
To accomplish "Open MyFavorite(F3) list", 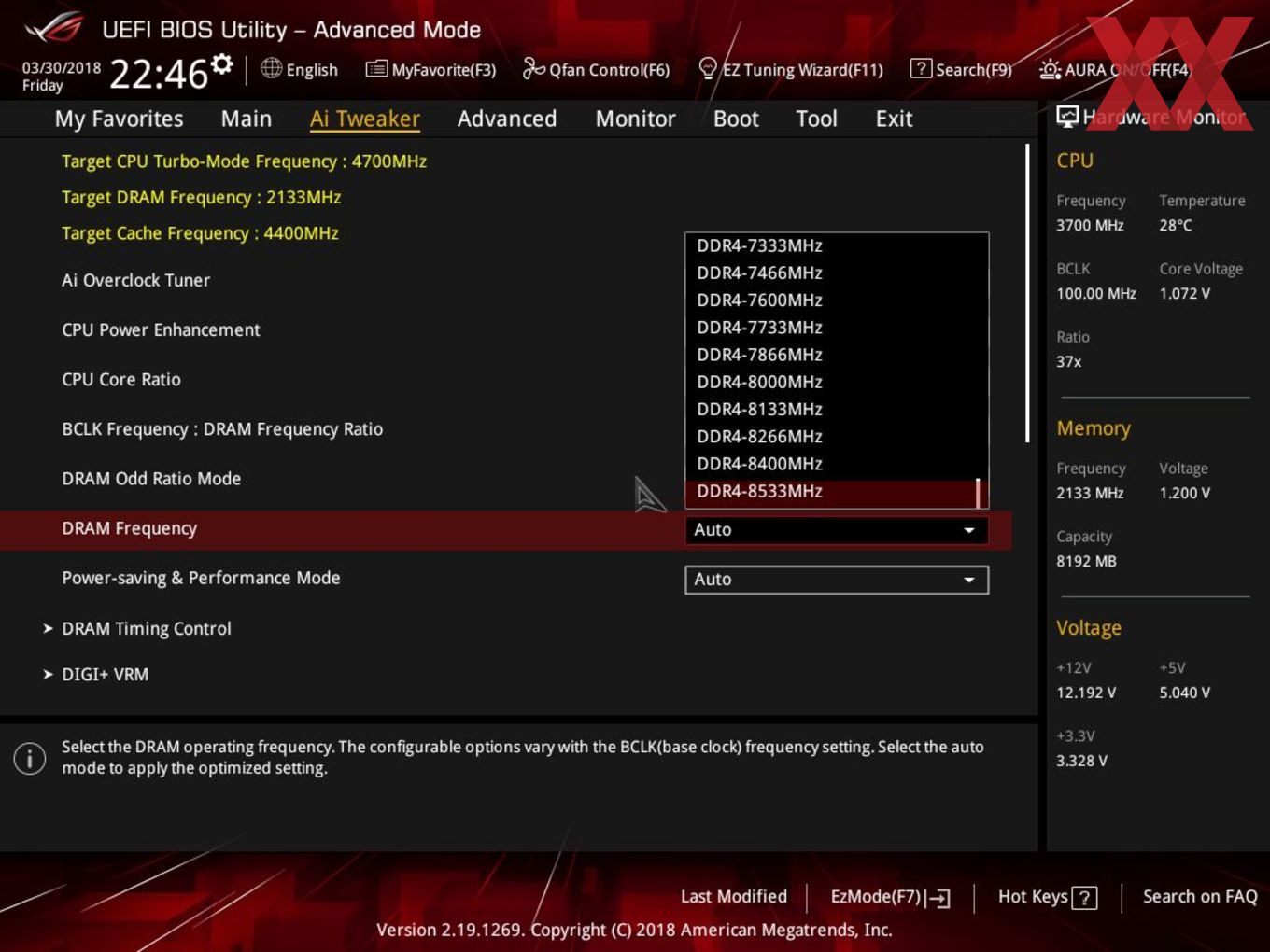I will [430, 70].
